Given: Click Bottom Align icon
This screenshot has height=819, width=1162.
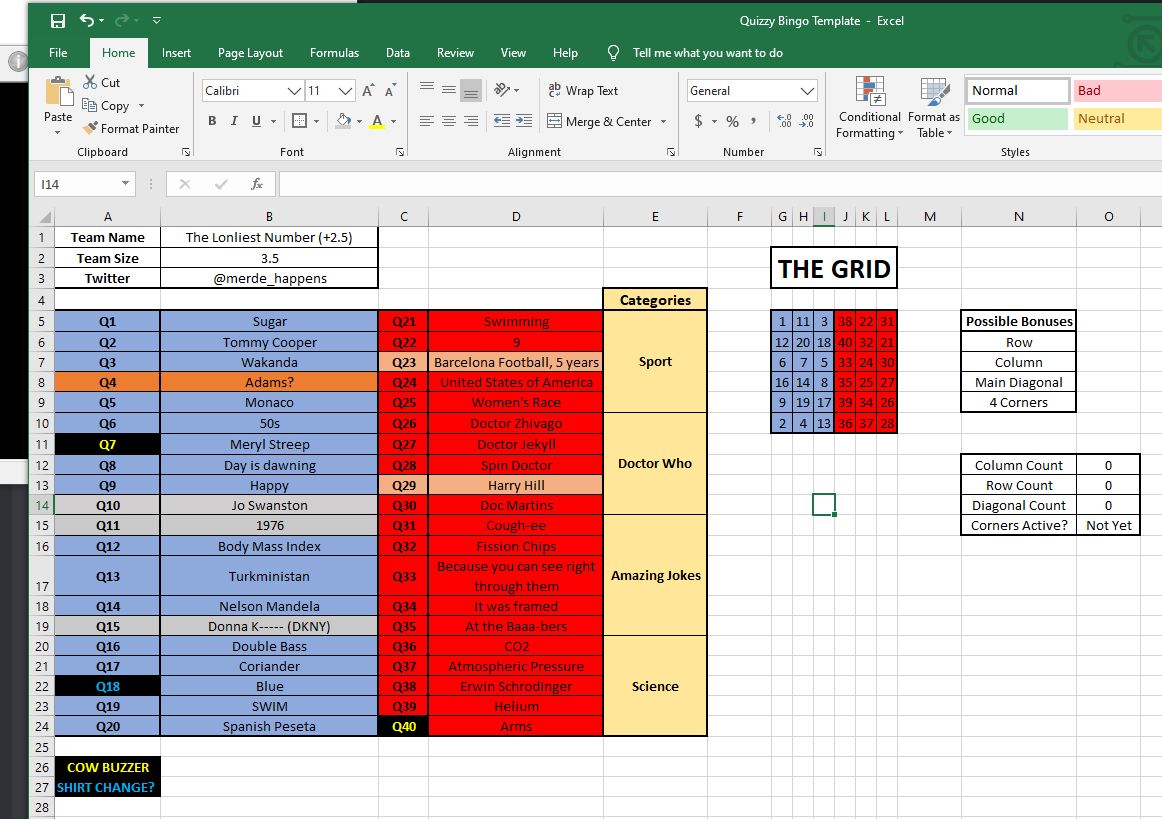Looking at the screenshot, I should pyautogui.click(x=471, y=90).
